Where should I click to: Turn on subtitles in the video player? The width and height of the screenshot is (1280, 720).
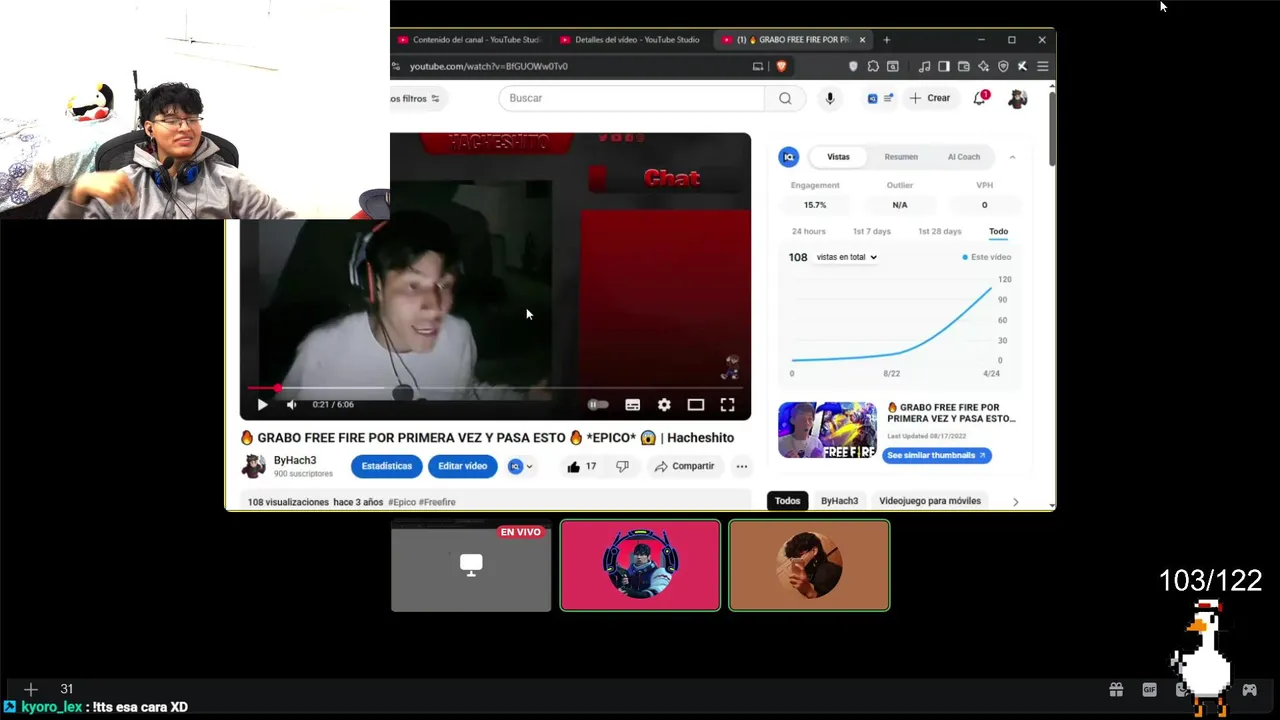click(632, 405)
